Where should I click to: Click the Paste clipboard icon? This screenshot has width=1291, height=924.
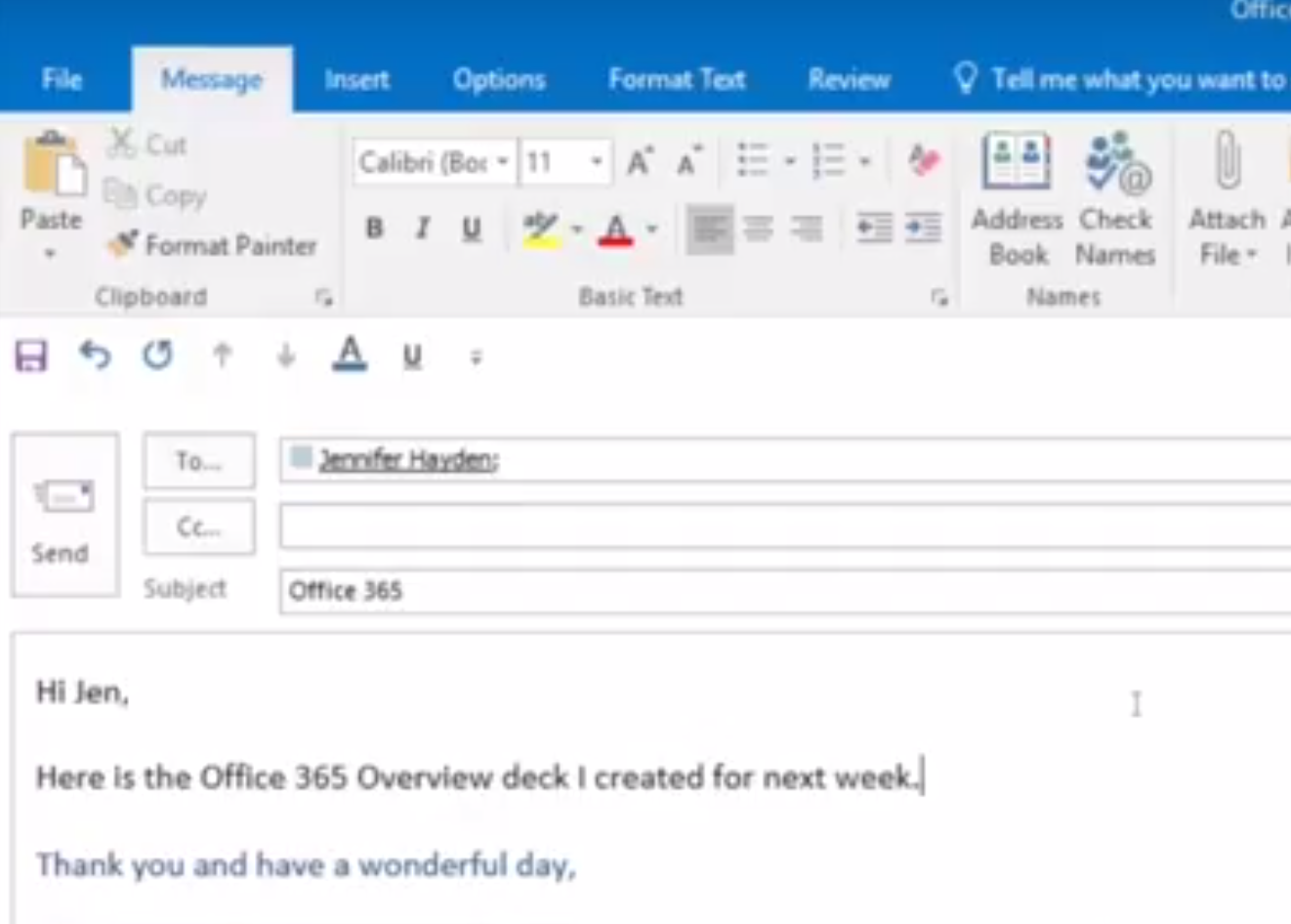click(53, 164)
